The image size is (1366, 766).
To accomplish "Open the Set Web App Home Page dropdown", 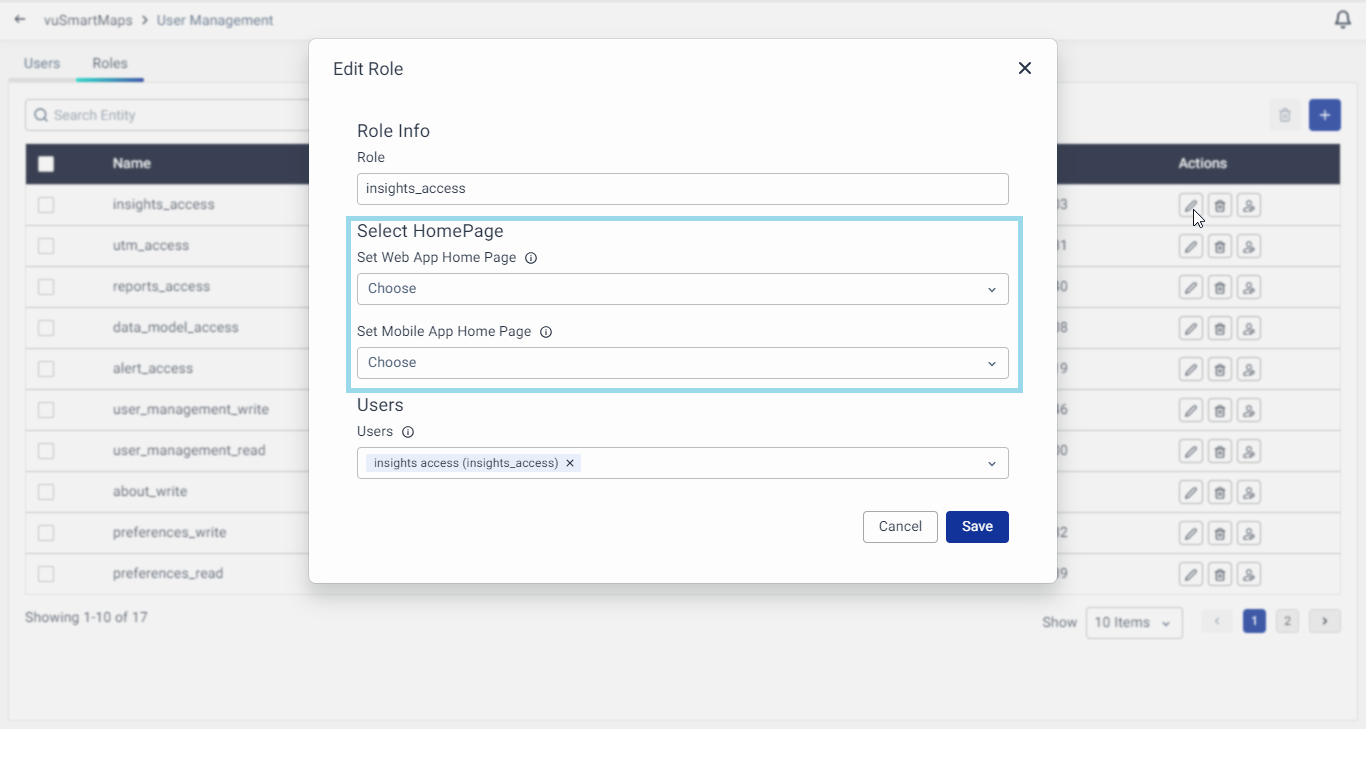I will pos(682,289).
